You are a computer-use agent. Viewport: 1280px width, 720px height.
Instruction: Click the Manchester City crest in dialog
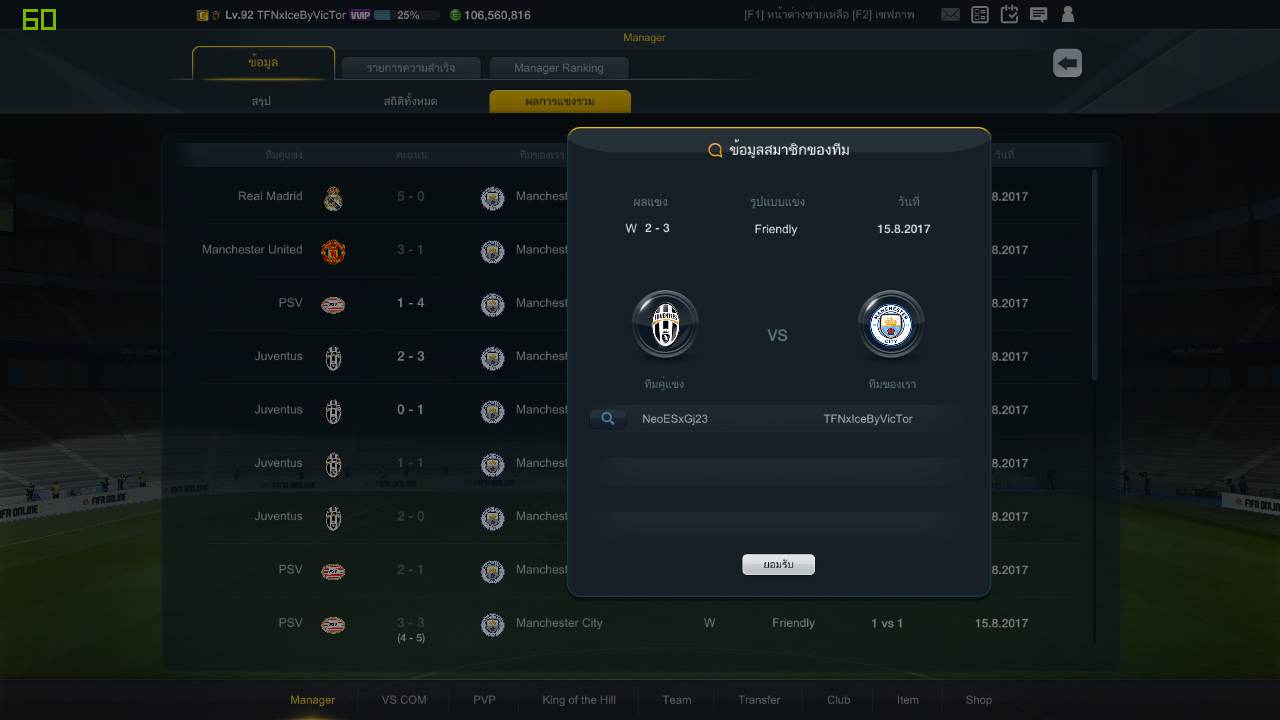[x=891, y=325]
